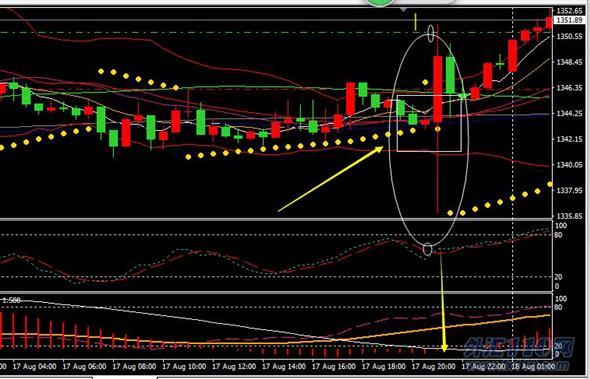Click the highlighted current price label 1351.89
Image resolution: width=590 pixels, height=379 pixels.
click(569, 20)
